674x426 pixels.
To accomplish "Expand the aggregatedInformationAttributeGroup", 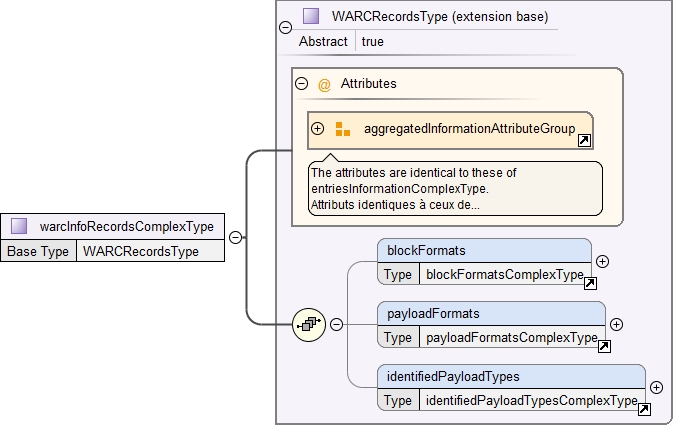I will point(317,128).
